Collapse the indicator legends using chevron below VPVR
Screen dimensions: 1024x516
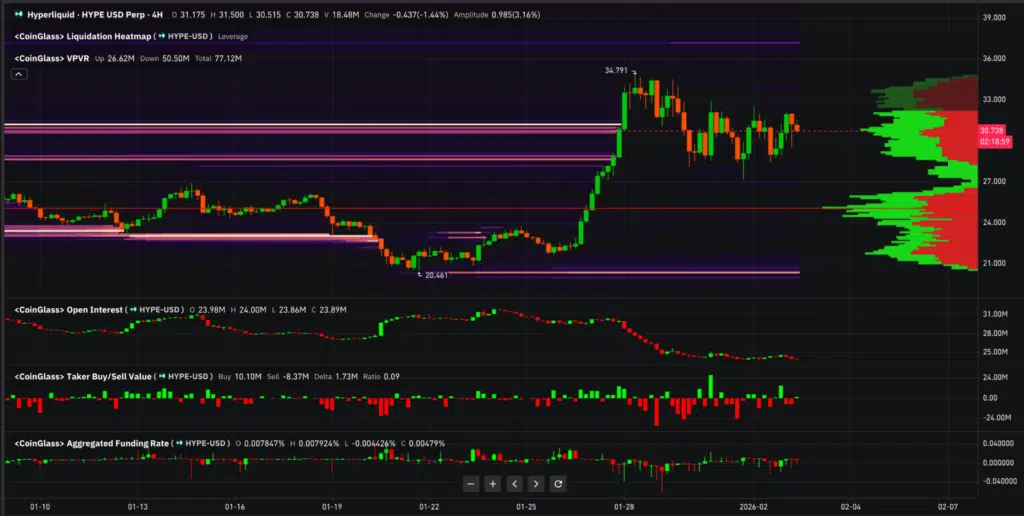click(18, 74)
